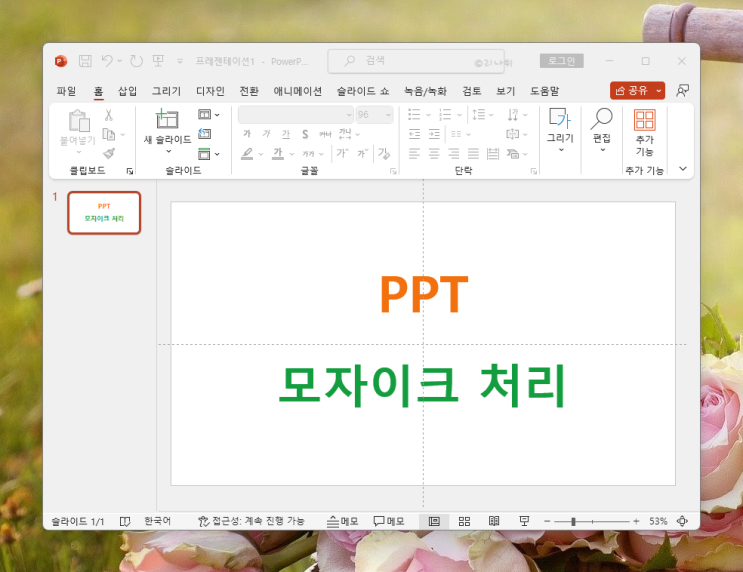Switch to the 삽입 tab

coord(127,91)
